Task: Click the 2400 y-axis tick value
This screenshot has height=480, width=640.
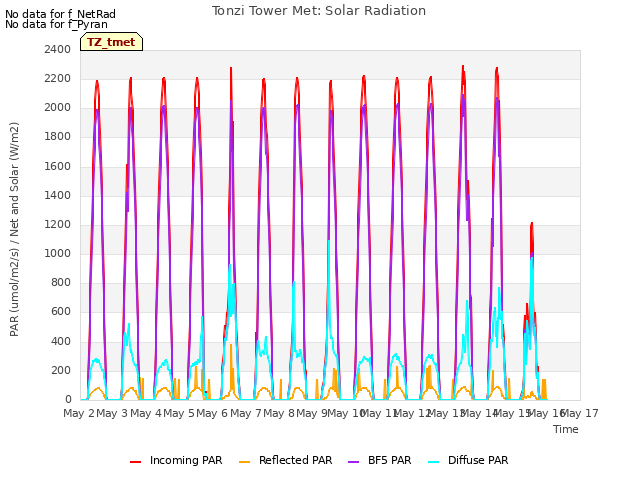Action: pyautogui.click(x=58, y=49)
